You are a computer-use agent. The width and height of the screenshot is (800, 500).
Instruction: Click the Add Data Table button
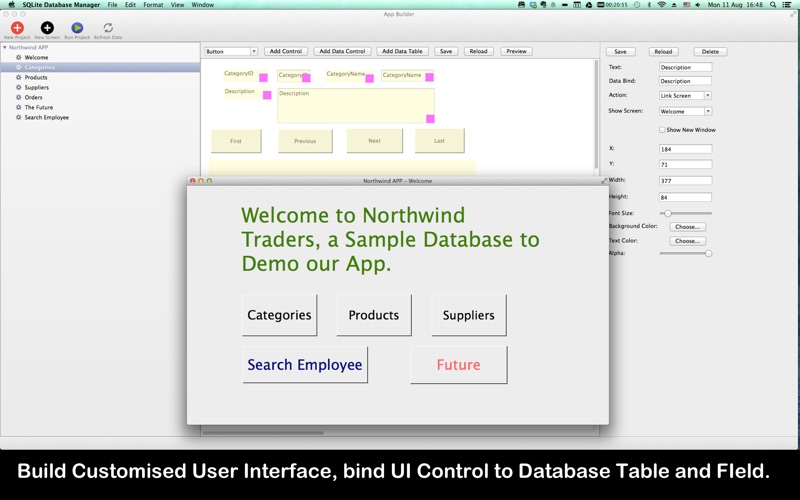[x=402, y=51]
